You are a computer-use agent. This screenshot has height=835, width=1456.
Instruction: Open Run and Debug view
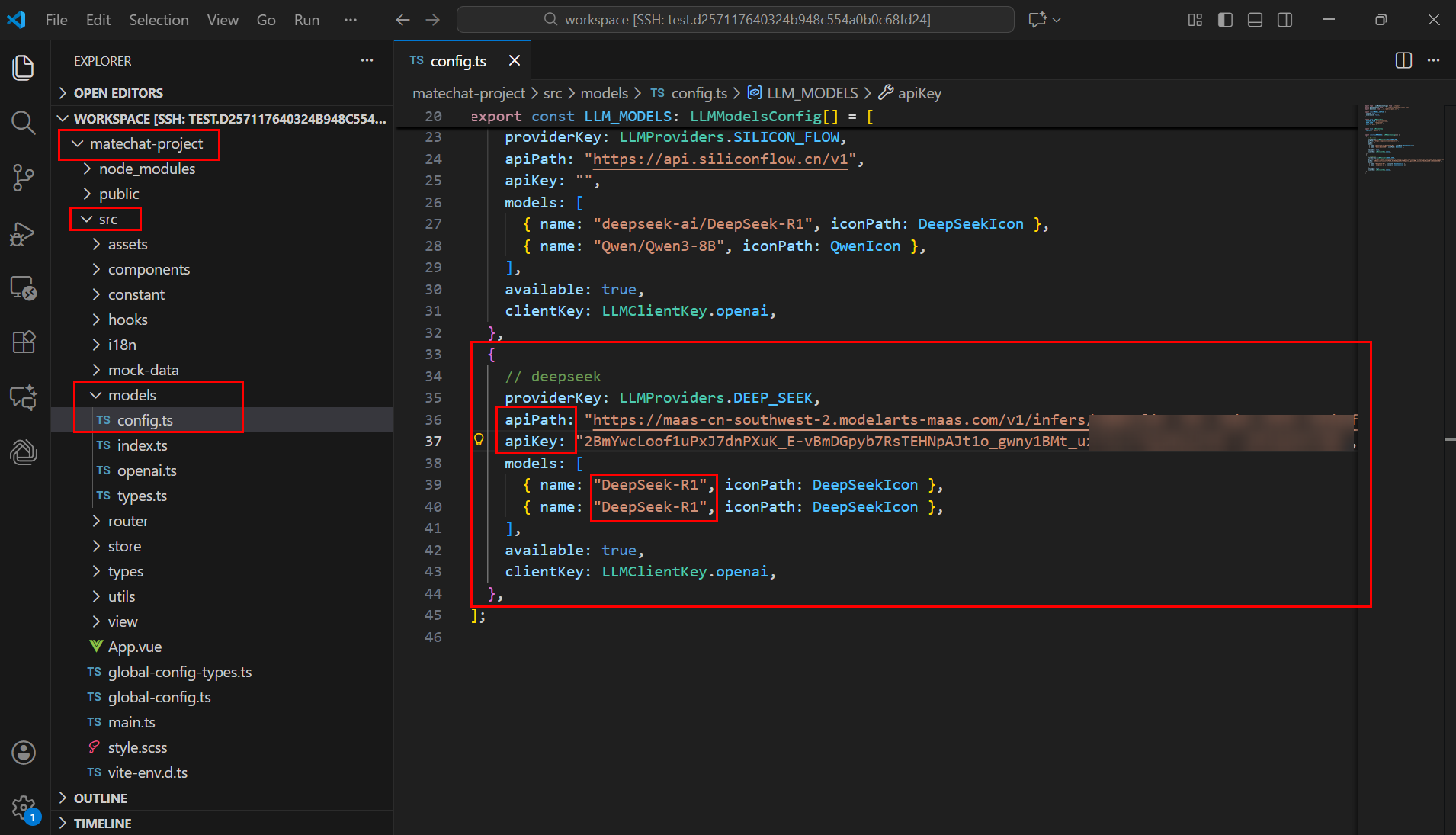(23, 233)
